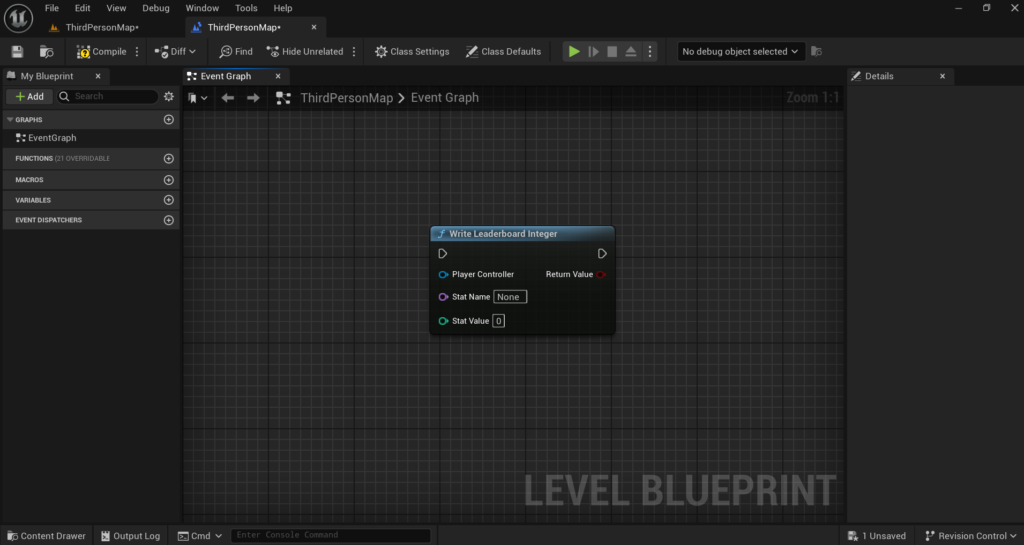Click the Add button in My Blueprint
1024x545 pixels.
point(29,97)
